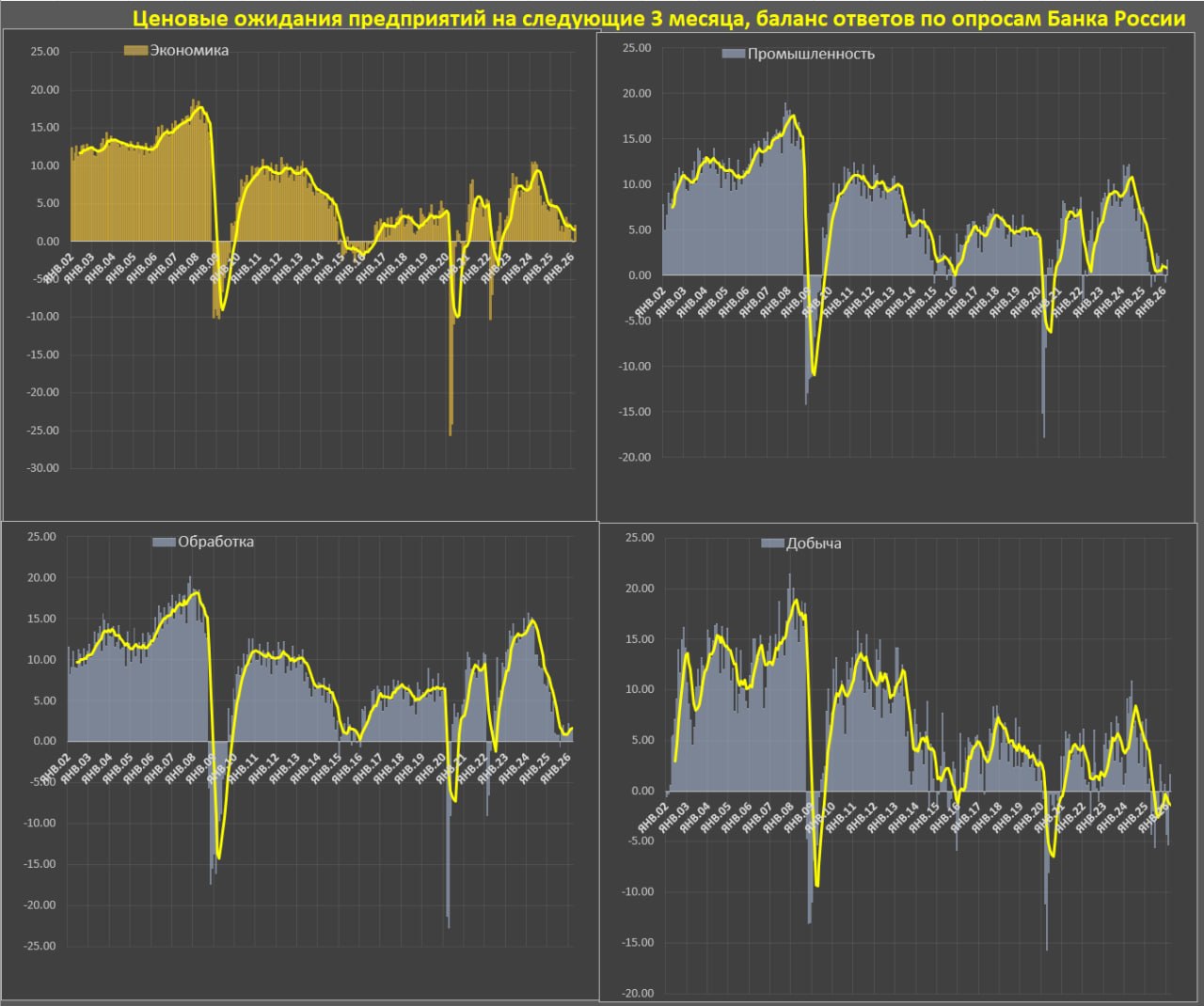Click the 0.00 axis label in Добыча chart
The width and height of the screenshot is (1204, 1006).
[x=642, y=791]
